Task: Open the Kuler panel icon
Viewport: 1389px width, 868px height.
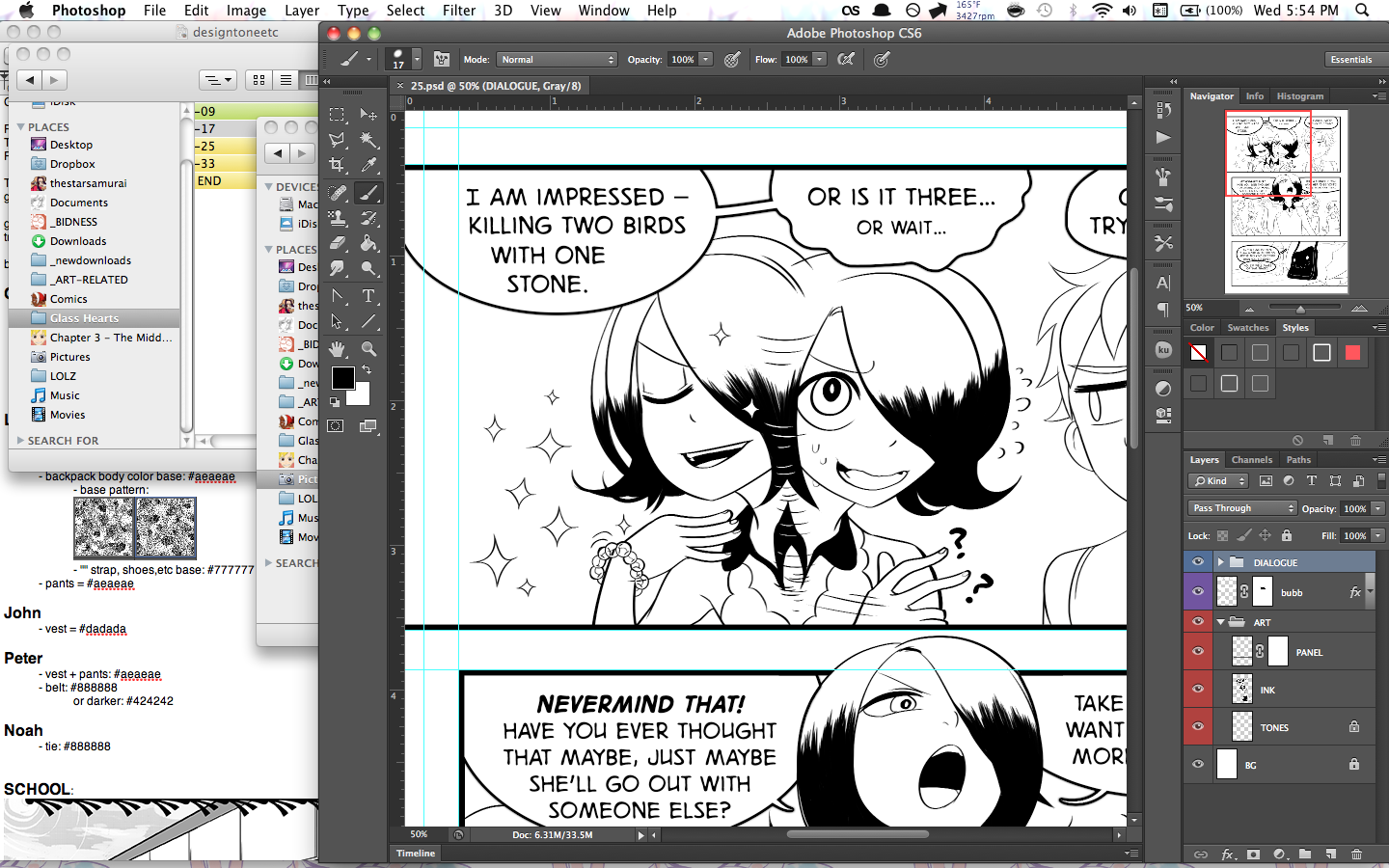Action: point(1163,350)
